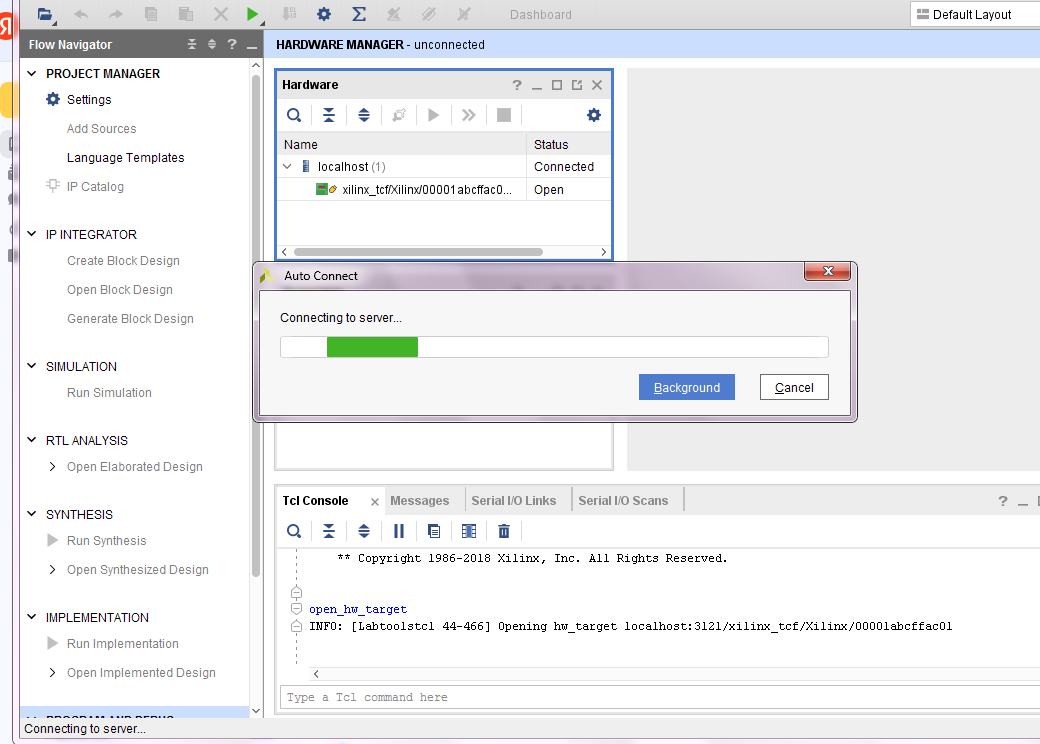Minimize the Flow Navigator panel
The width and height of the screenshot is (1040, 744).
point(251,45)
